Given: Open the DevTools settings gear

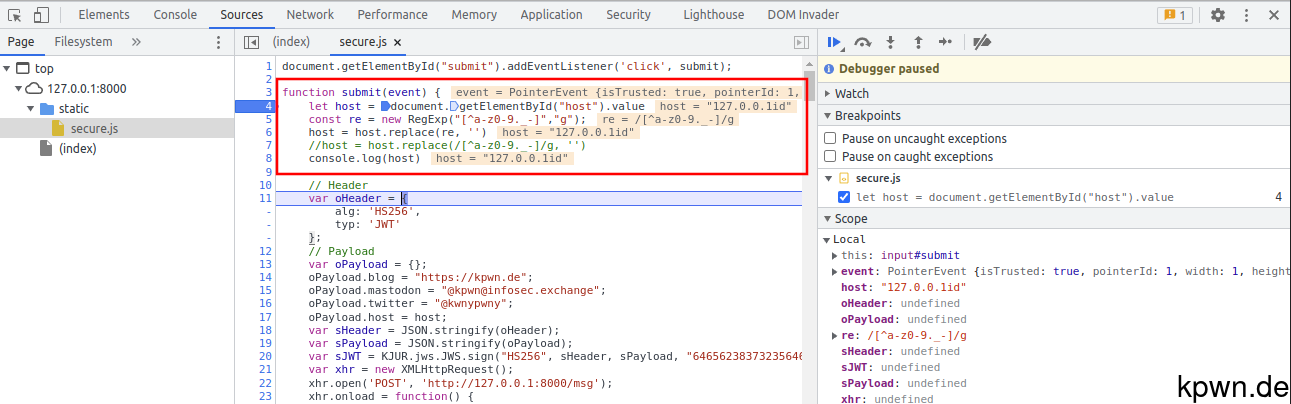Looking at the screenshot, I should click(1217, 15).
